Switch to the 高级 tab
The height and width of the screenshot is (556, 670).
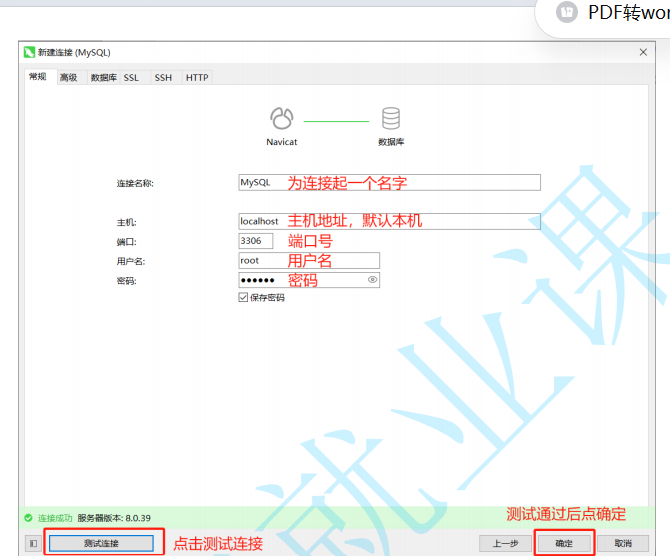click(x=68, y=78)
